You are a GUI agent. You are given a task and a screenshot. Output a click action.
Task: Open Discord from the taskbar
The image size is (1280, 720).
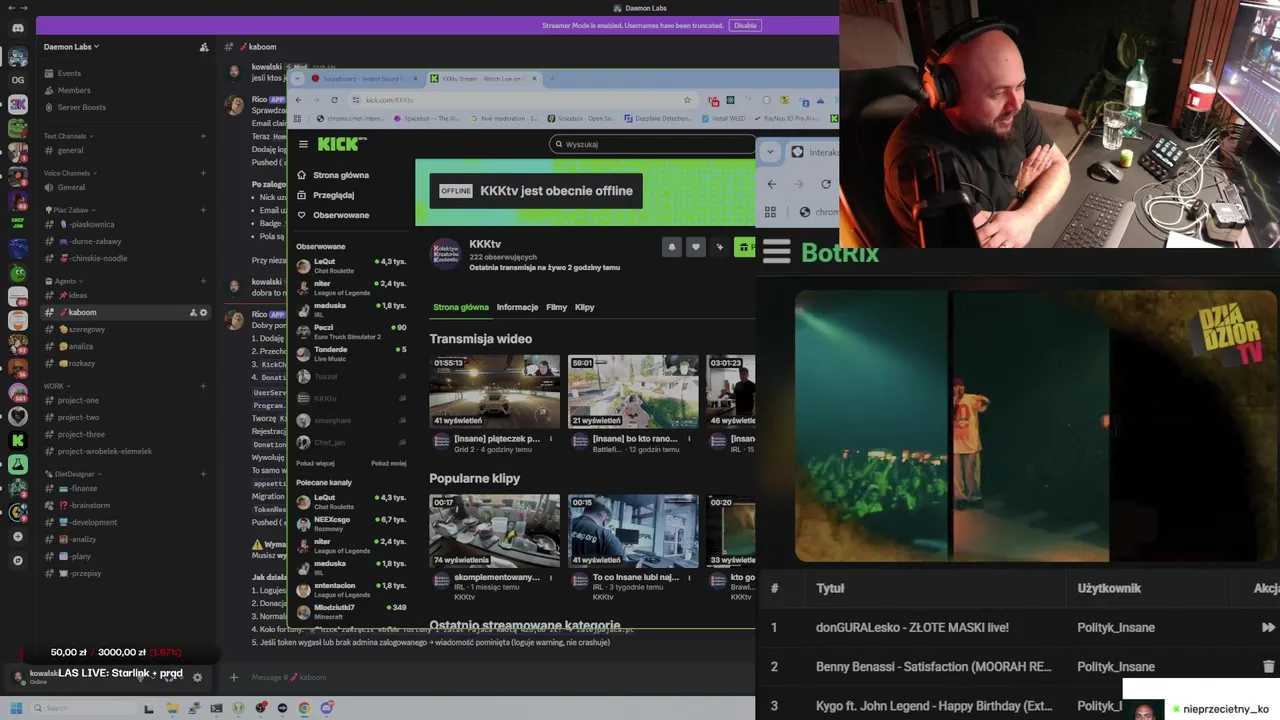[326, 708]
